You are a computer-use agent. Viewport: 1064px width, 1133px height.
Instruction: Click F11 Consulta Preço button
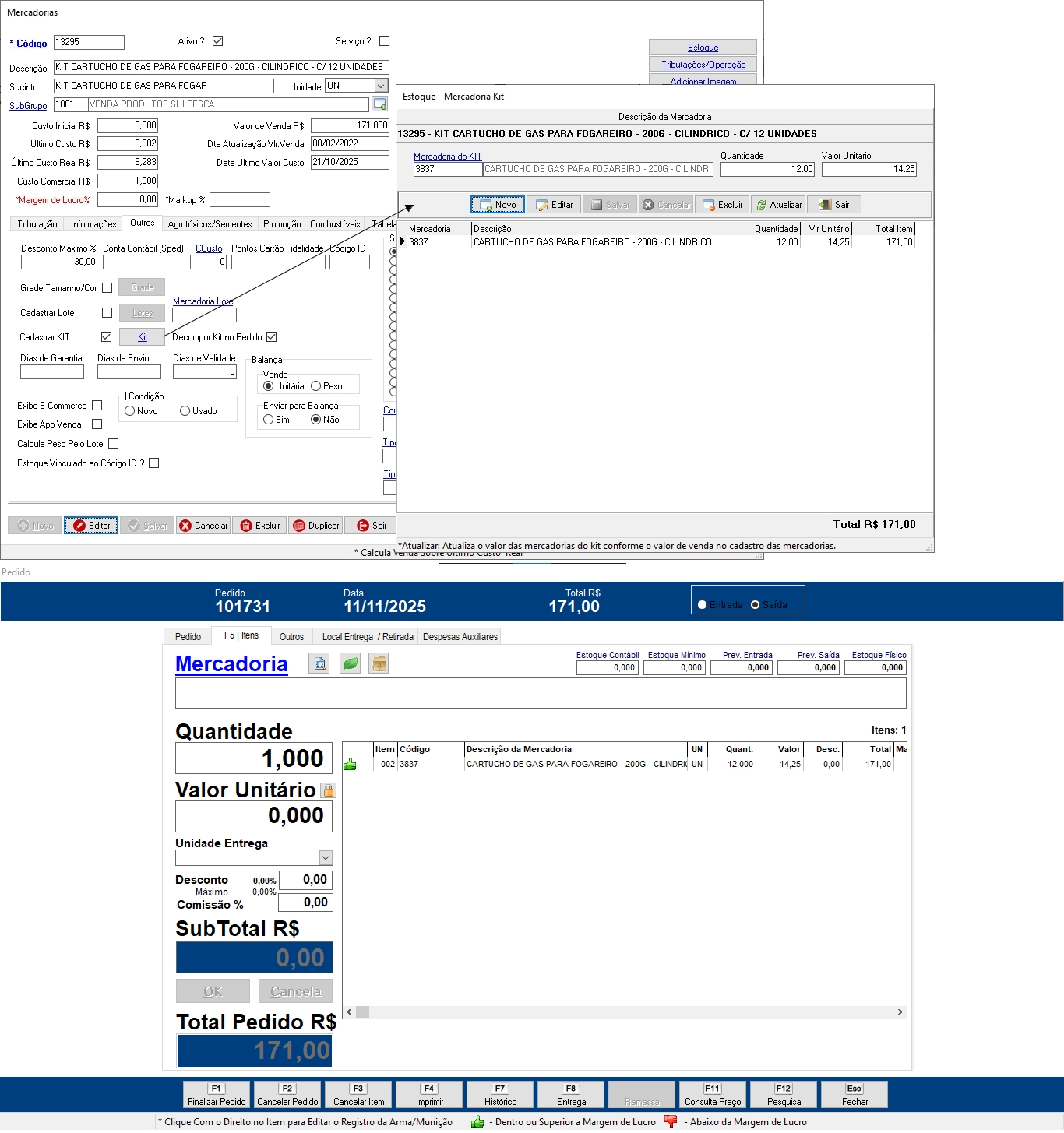click(713, 1095)
